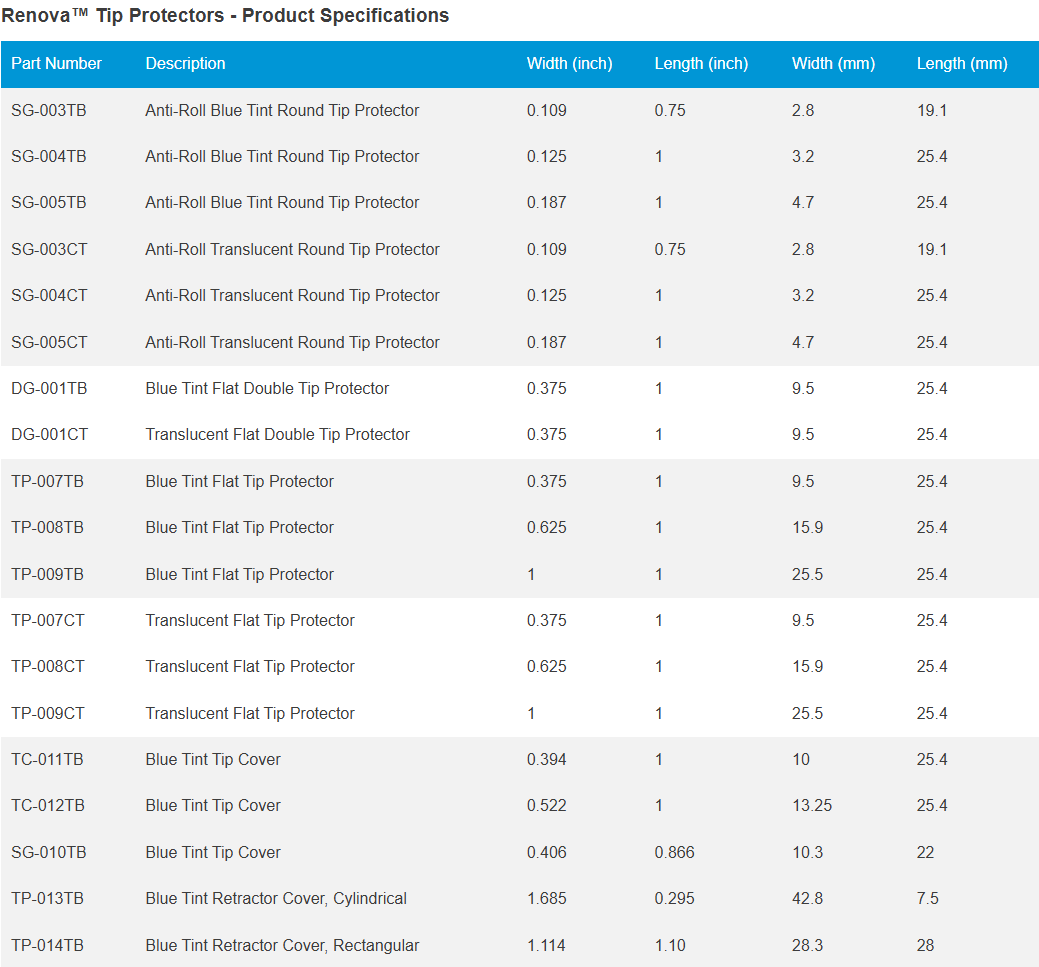Click the 13.25 width value for TC-012TB
The width and height of the screenshot is (1039, 967).
pyautogui.click(x=811, y=806)
